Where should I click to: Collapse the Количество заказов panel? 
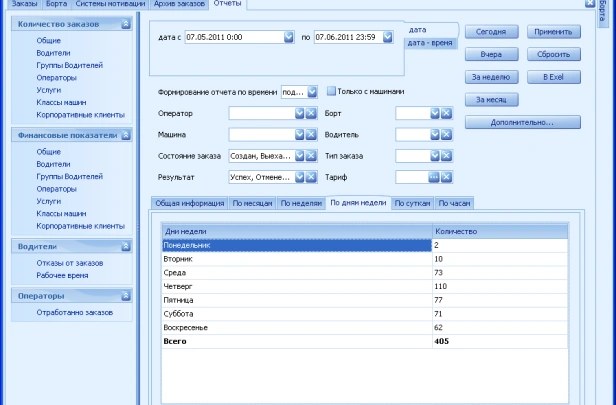pyautogui.click(x=125, y=22)
